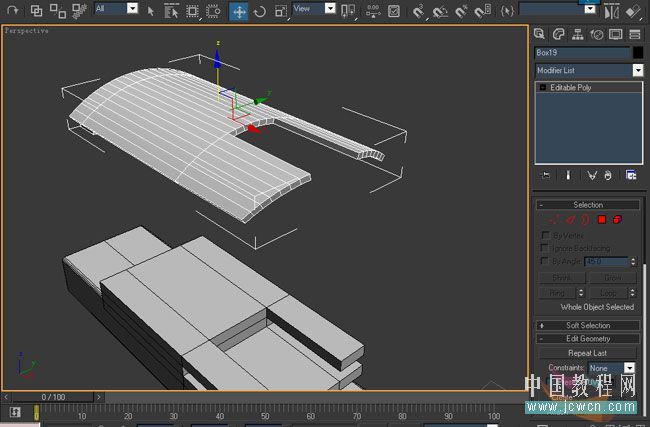Screen dimensions: 650x427
Task: Adjust the By Angle spinner arrows
Action: [x=633, y=261]
